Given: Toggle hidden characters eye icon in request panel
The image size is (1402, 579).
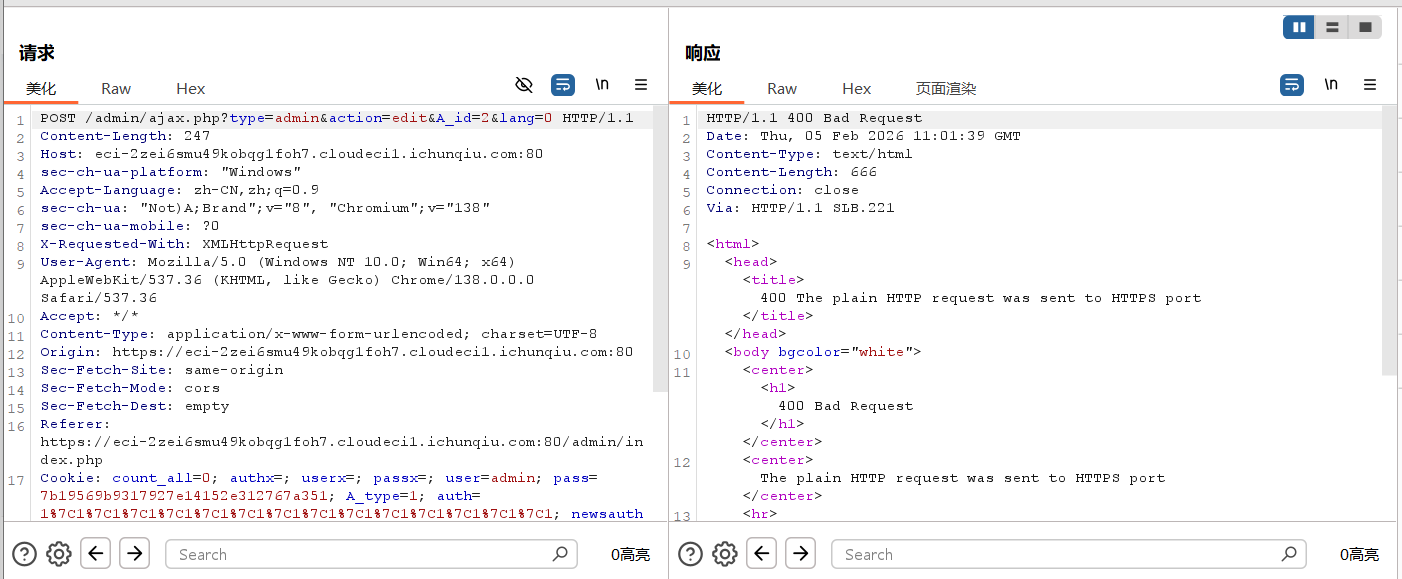Looking at the screenshot, I should [x=523, y=85].
